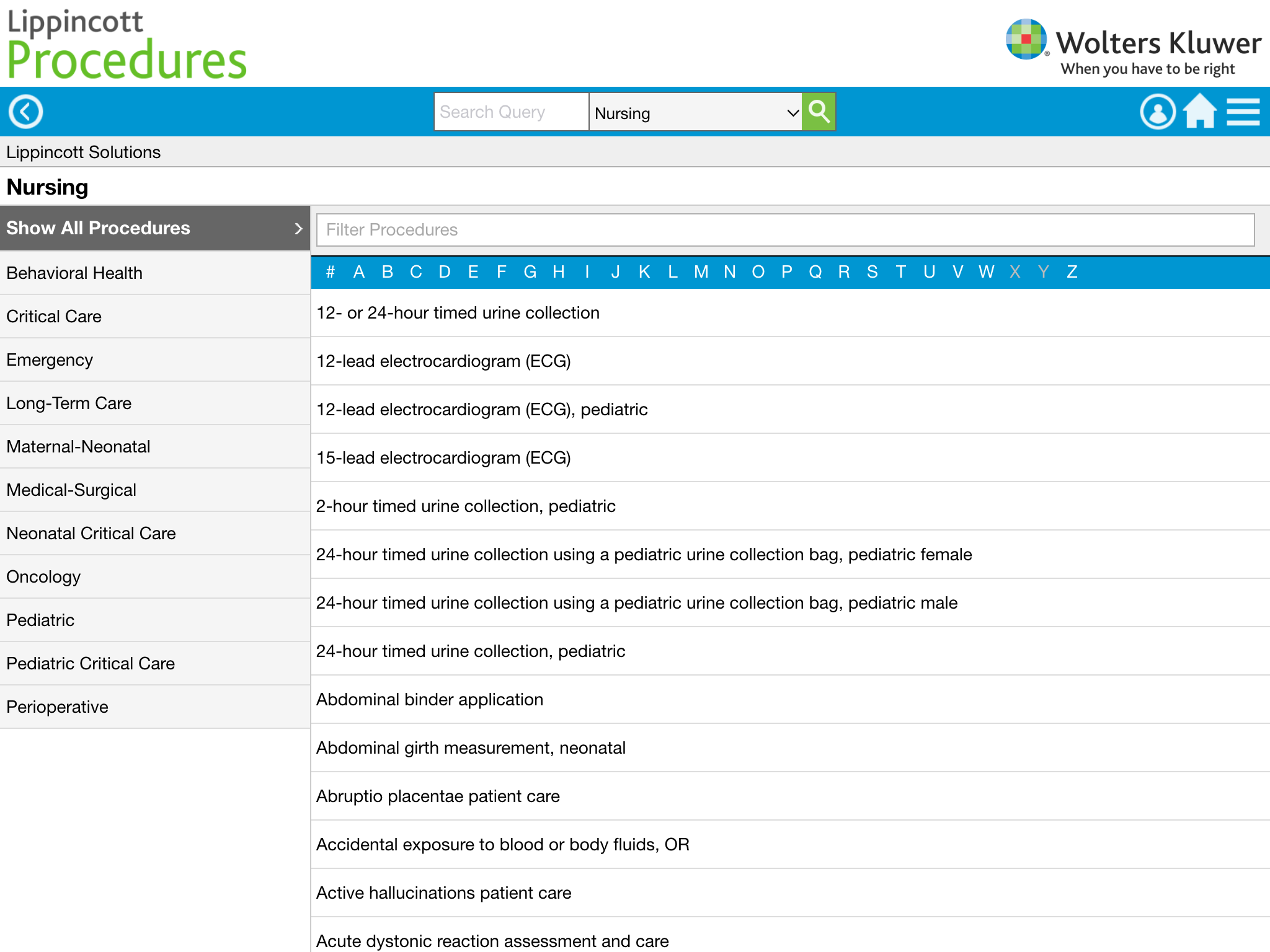Open 2-hour timed urine collection, pediatric
1270x952 pixels.
pos(790,506)
